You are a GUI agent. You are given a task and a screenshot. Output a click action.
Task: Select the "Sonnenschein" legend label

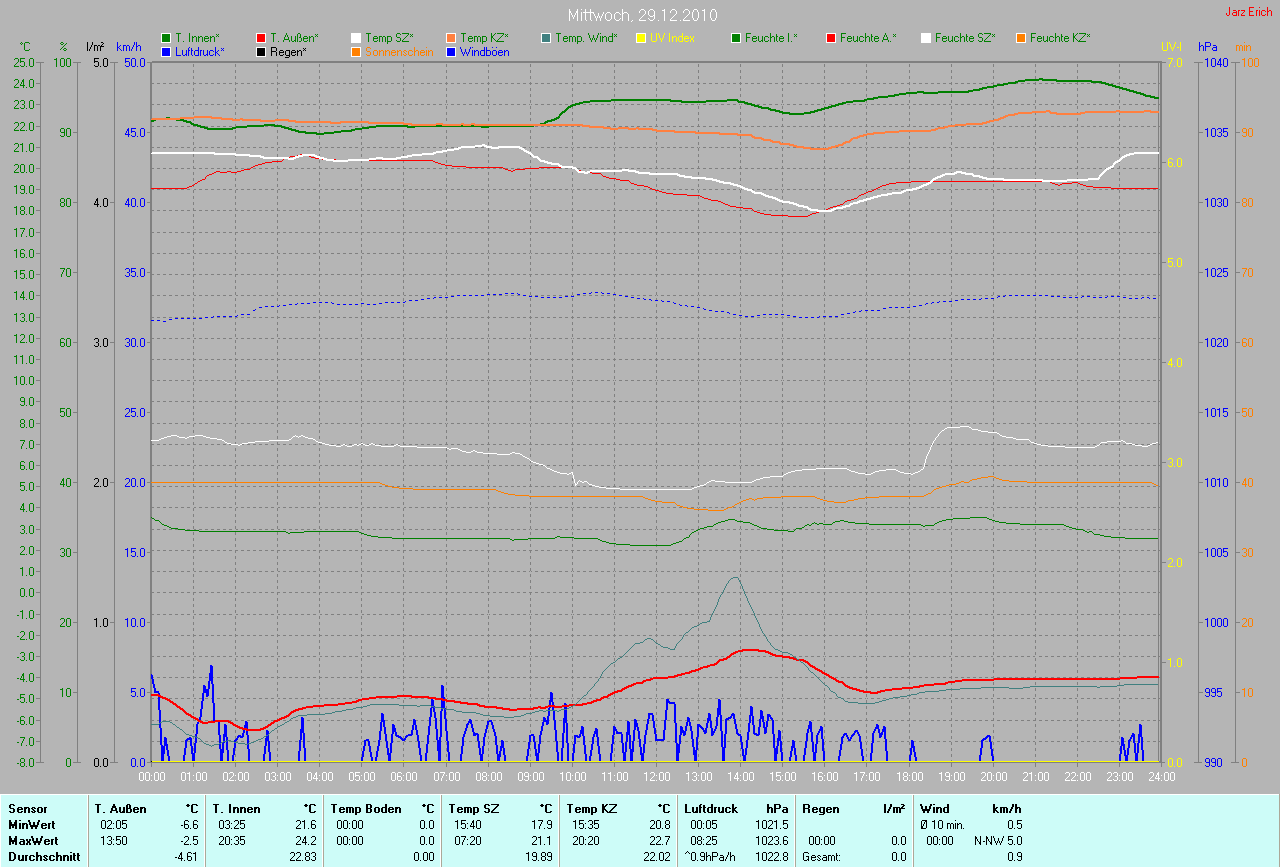click(400, 51)
